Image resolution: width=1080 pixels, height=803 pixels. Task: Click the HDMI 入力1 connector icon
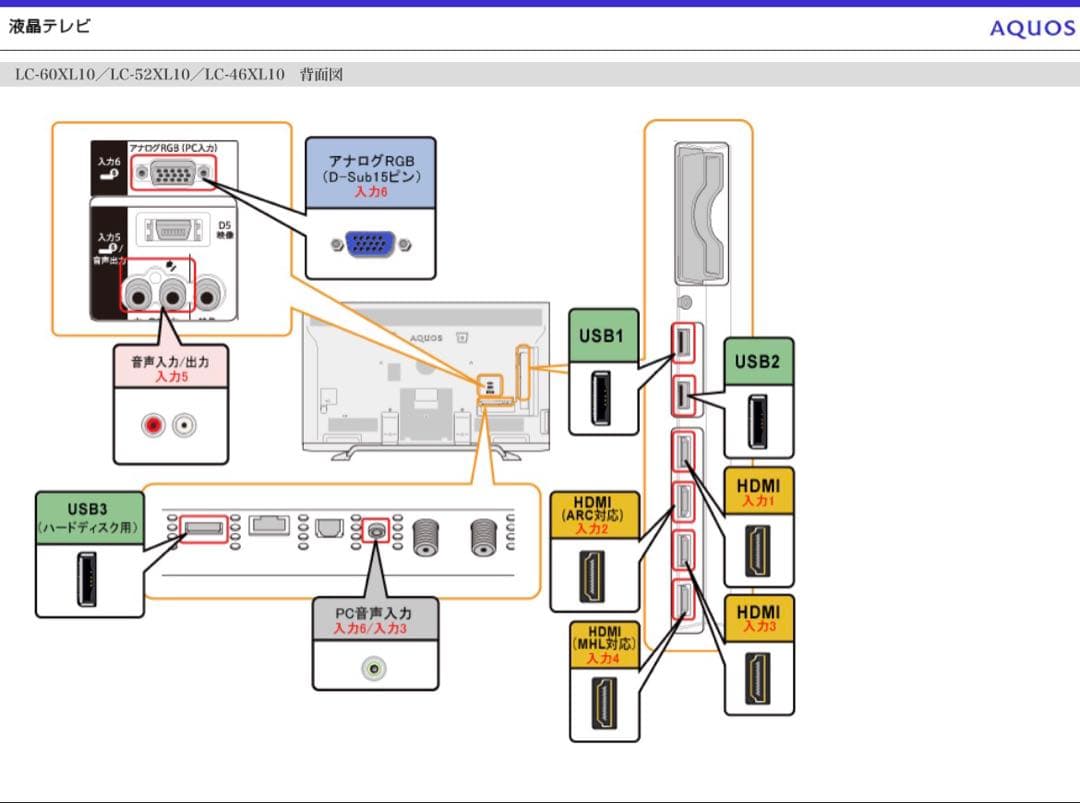tap(758, 549)
